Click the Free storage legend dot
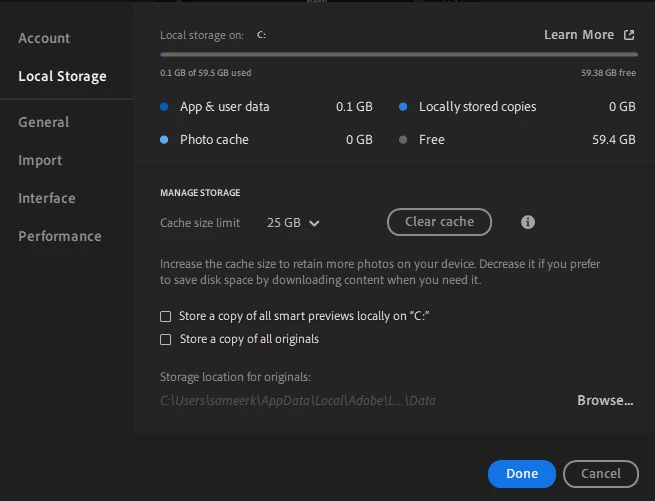655x501 pixels. tap(403, 140)
